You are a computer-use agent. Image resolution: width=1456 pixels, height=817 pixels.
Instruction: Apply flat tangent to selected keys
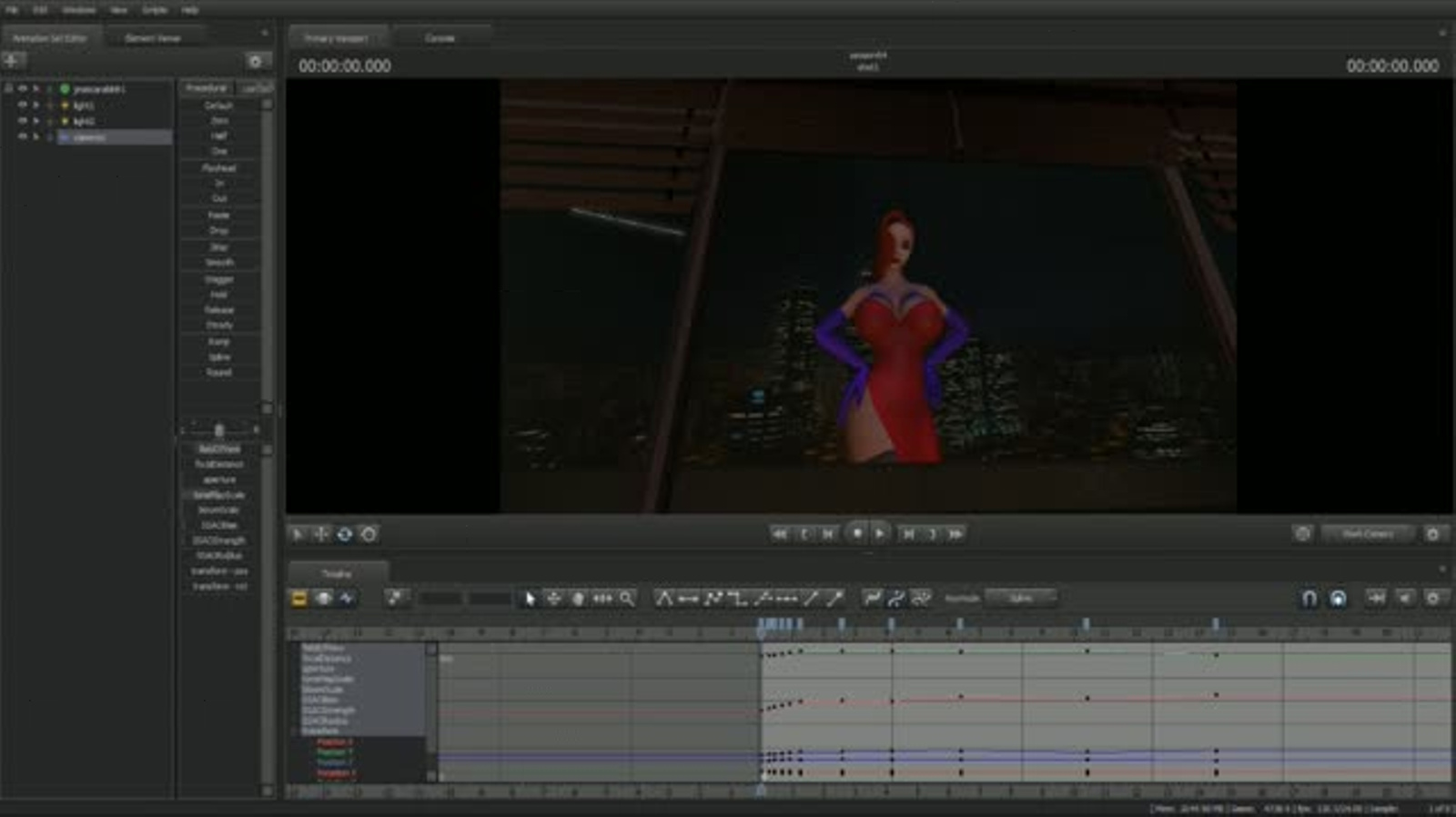point(689,598)
